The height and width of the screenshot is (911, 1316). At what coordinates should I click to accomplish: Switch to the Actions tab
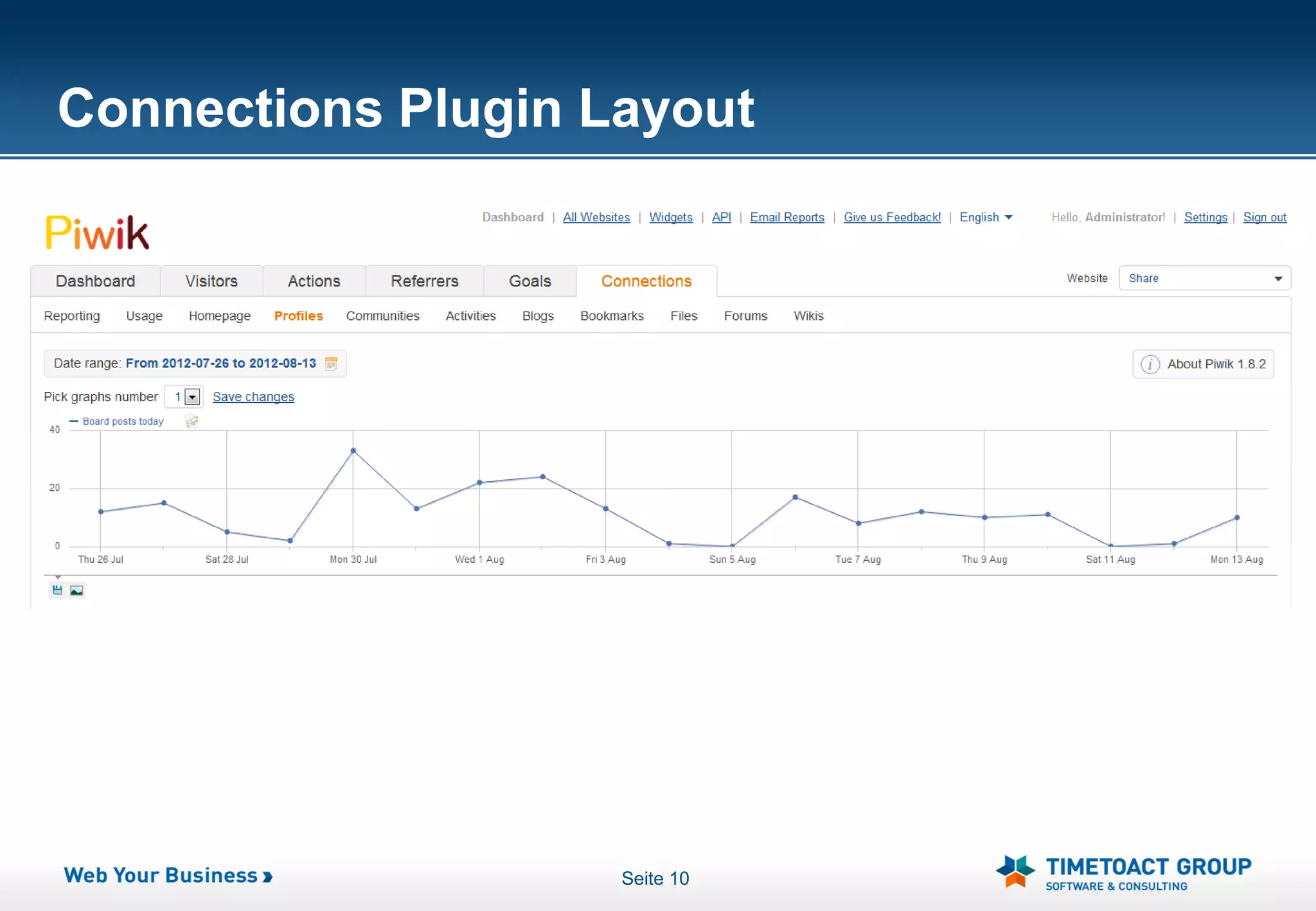pyautogui.click(x=314, y=281)
